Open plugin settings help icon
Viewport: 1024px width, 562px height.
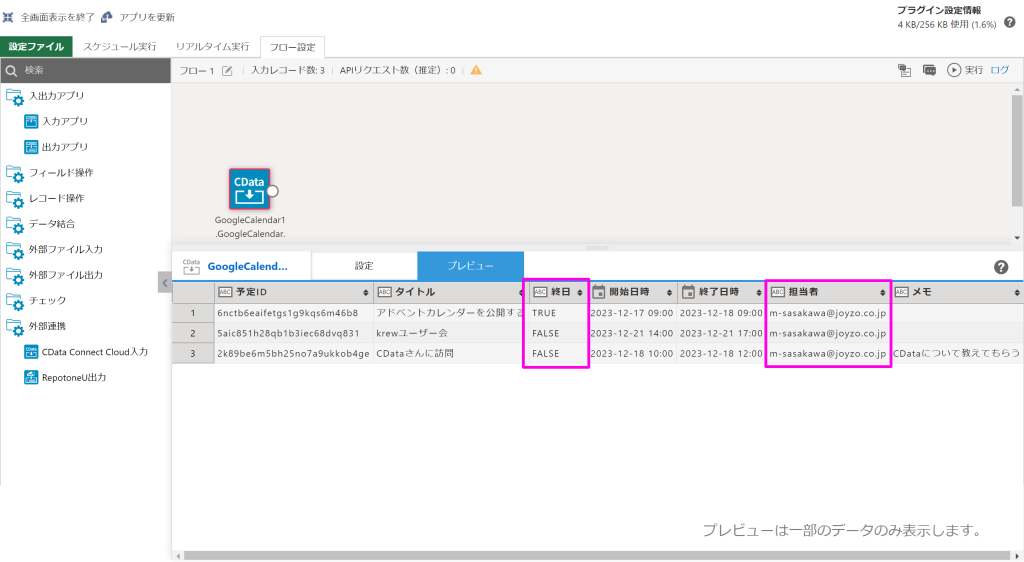[x=1010, y=22]
